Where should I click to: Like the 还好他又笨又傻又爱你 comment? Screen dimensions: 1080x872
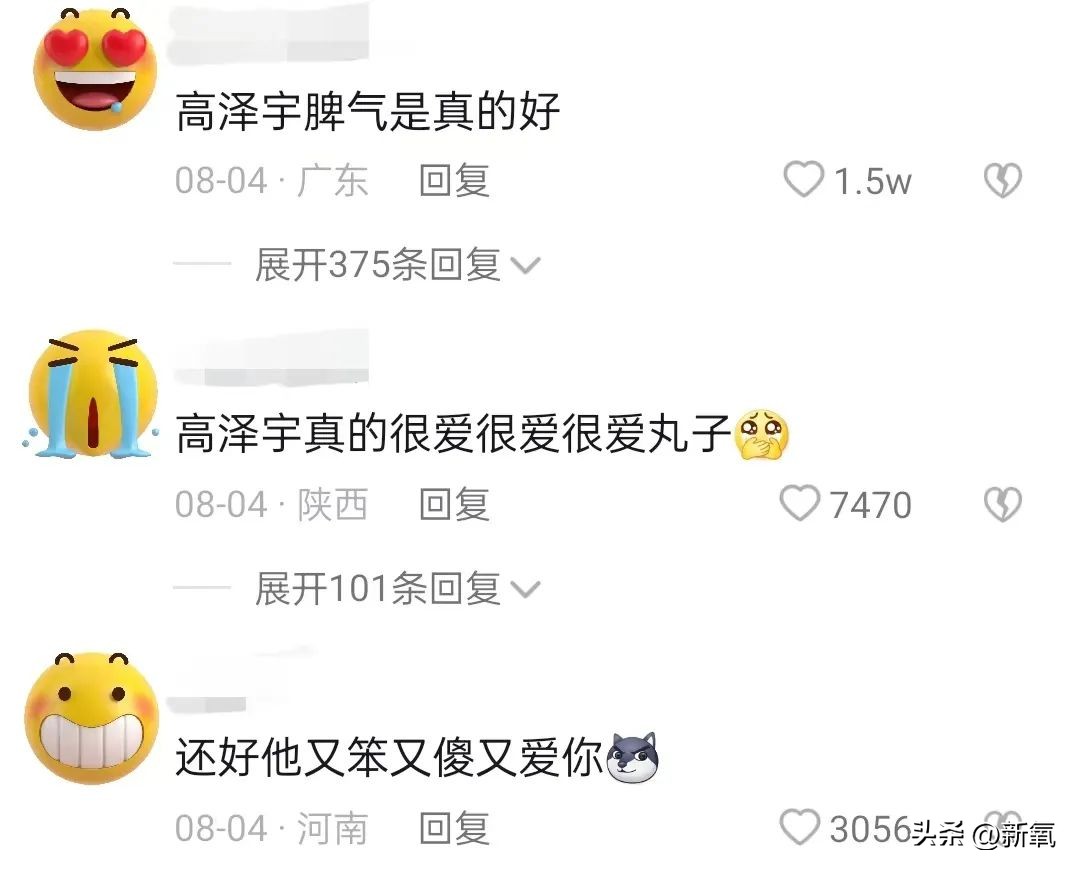[800, 827]
